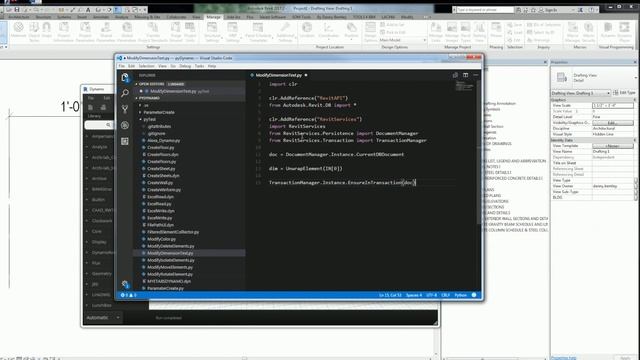Click the Save icon in Revit quick access toolbar
The image size is (640, 360).
[x=17, y=9]
